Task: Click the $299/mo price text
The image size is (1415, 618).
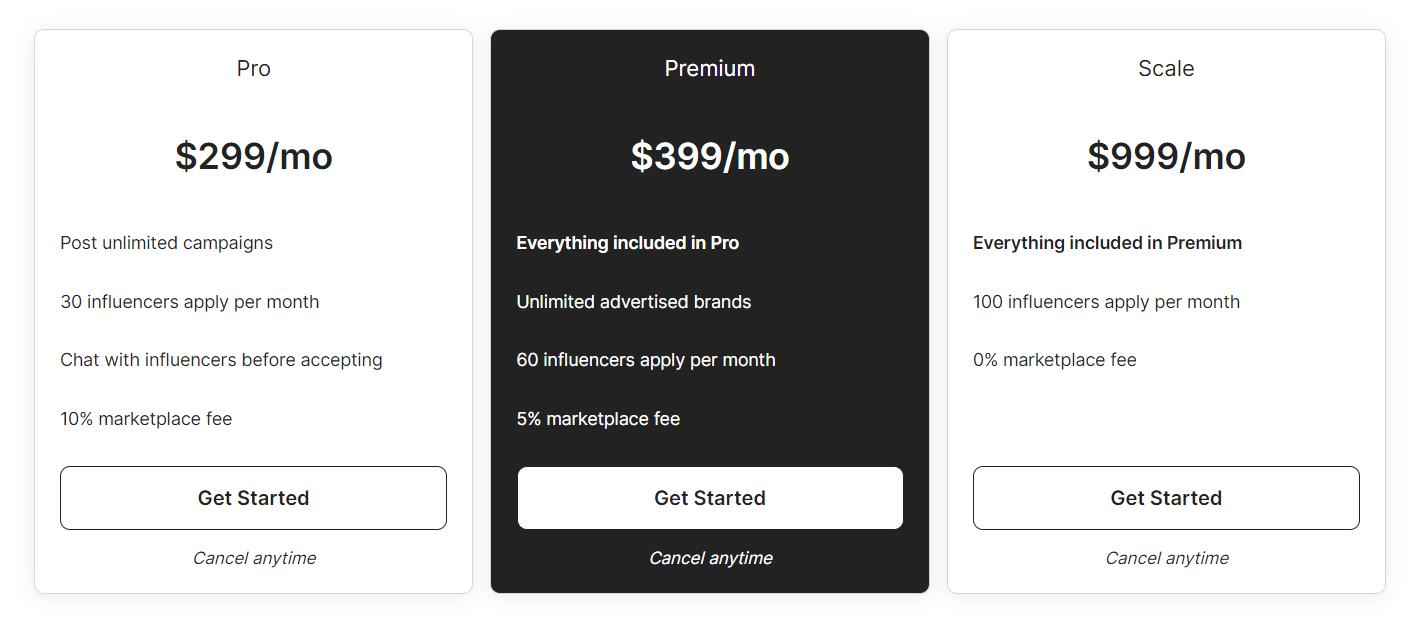Action: (x=253, y=156)
